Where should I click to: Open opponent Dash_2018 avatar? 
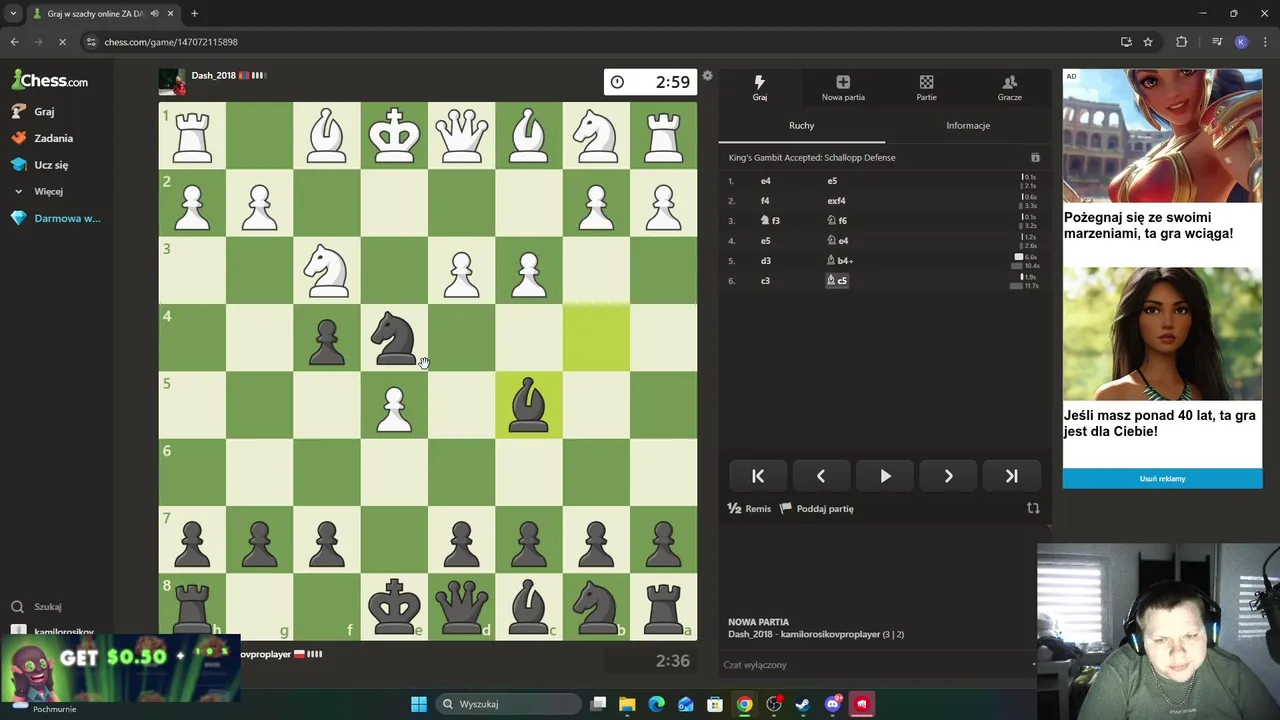[x=172, y=82]
